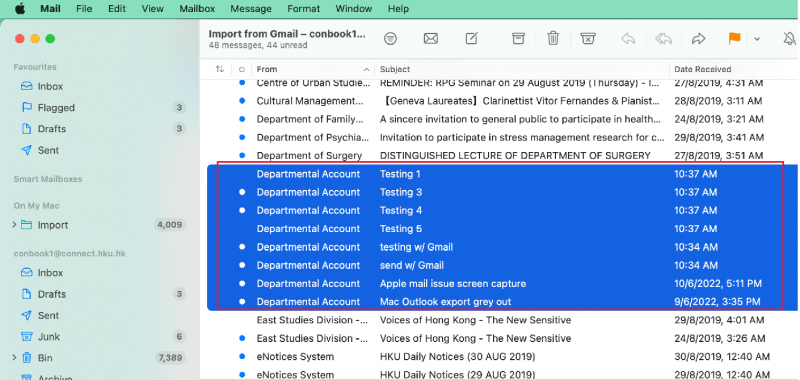The height and width of the screenshot is (380, 800).
Task: Open the File menu
Action: click(x=84, y=9)
